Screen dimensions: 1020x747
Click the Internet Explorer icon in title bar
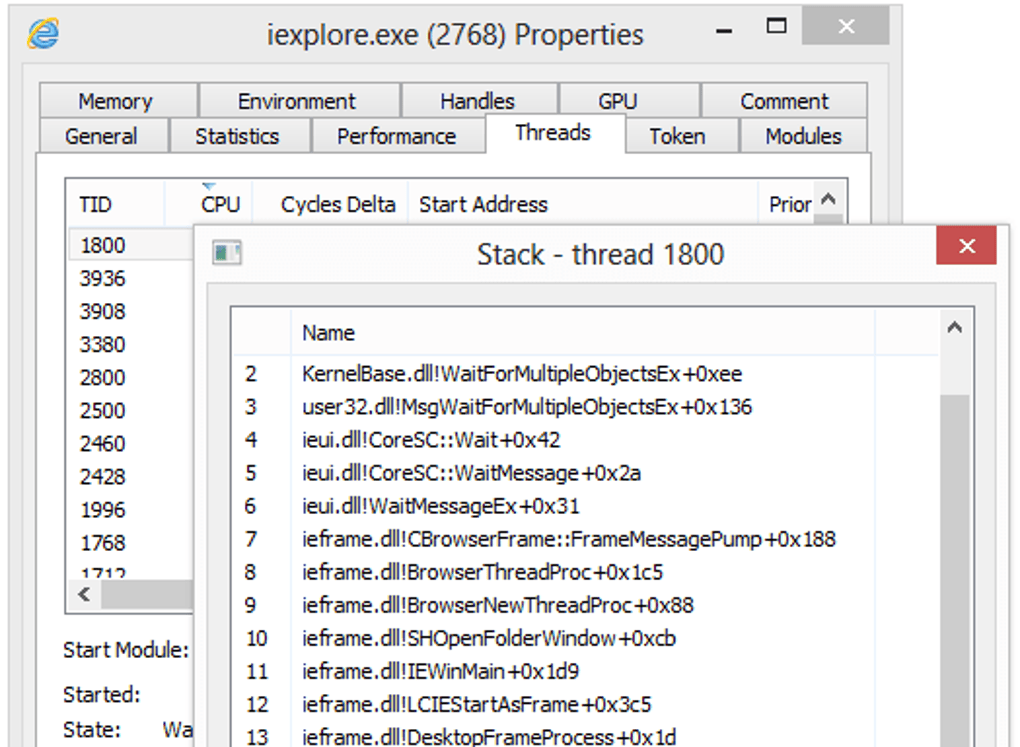[x=43, y=34]
